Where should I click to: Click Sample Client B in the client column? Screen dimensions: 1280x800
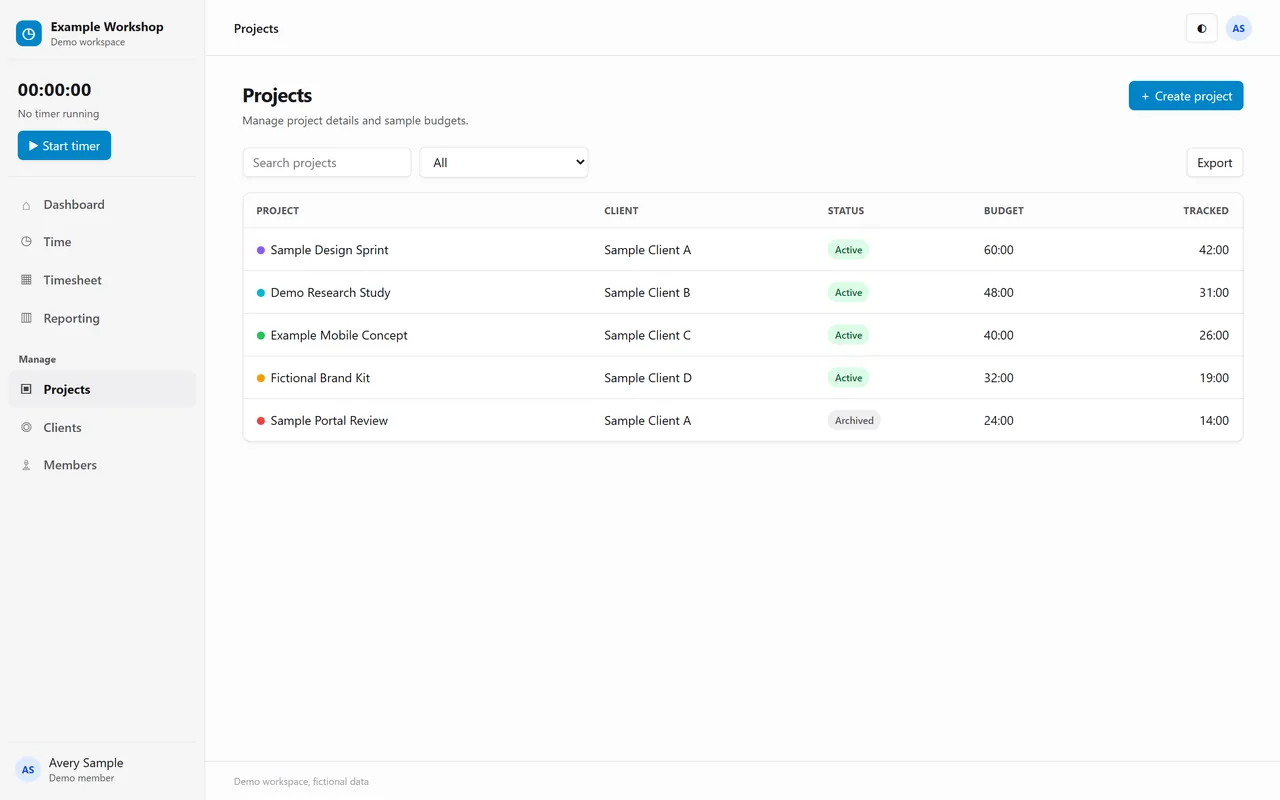click(647, 293)
